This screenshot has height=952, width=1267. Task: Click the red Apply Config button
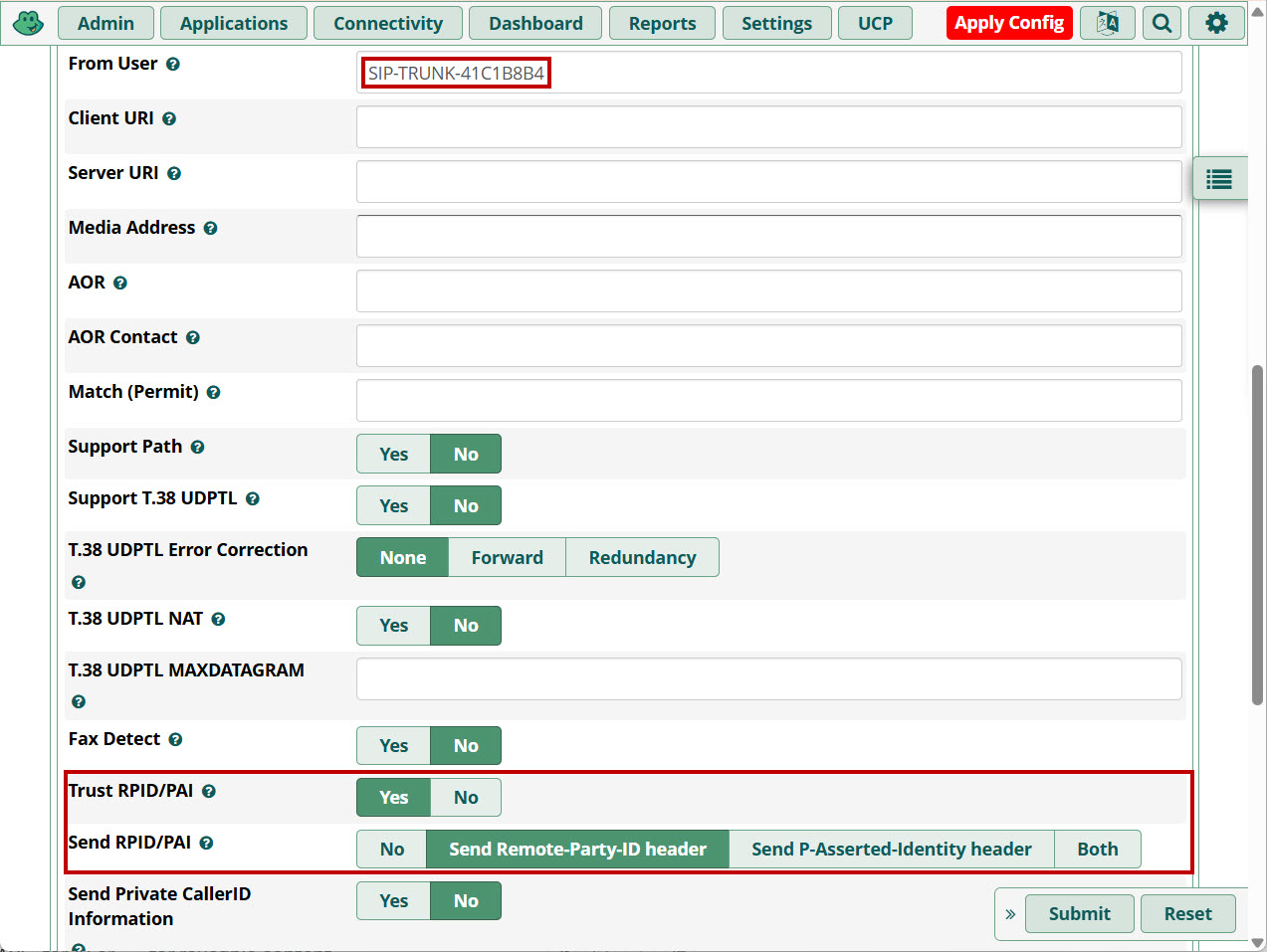pyautogui.click(x=1008, y=23)
